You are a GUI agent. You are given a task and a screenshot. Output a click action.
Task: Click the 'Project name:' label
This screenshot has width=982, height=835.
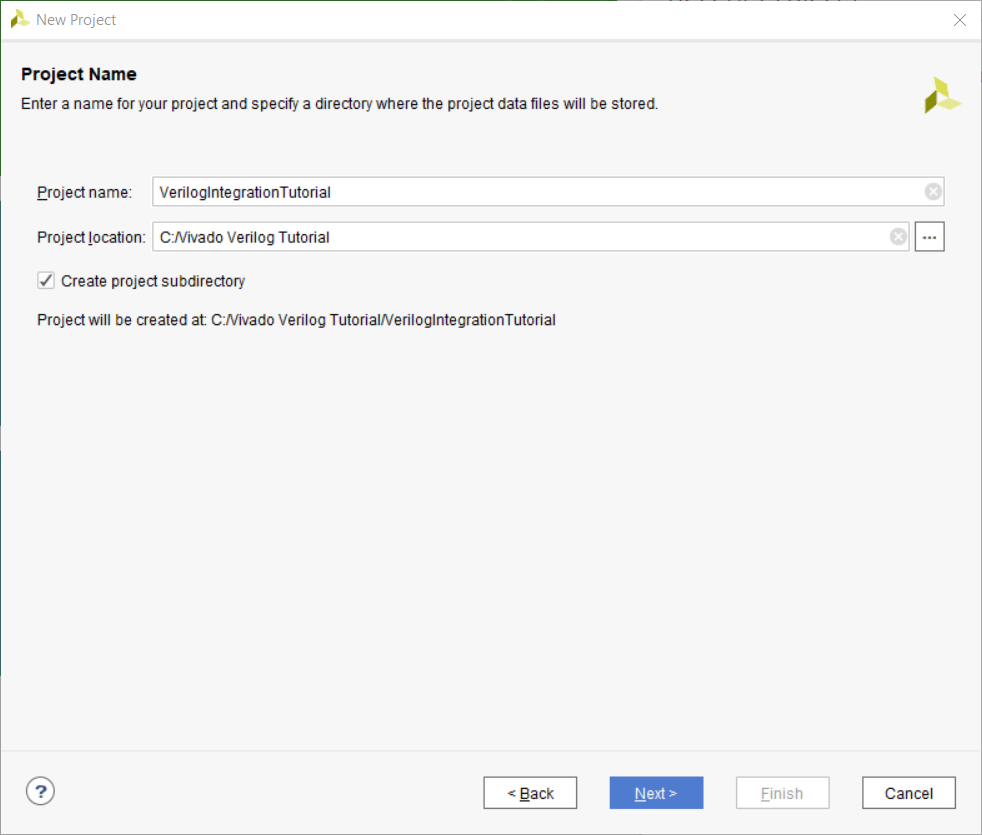pos(85,192)
